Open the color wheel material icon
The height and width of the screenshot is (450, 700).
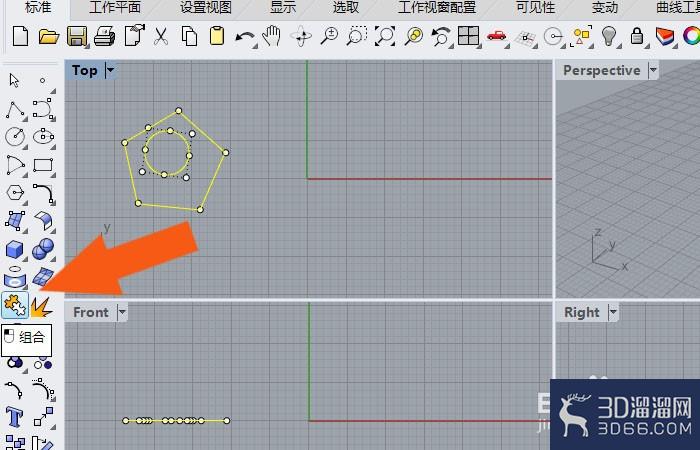point(691,36)
